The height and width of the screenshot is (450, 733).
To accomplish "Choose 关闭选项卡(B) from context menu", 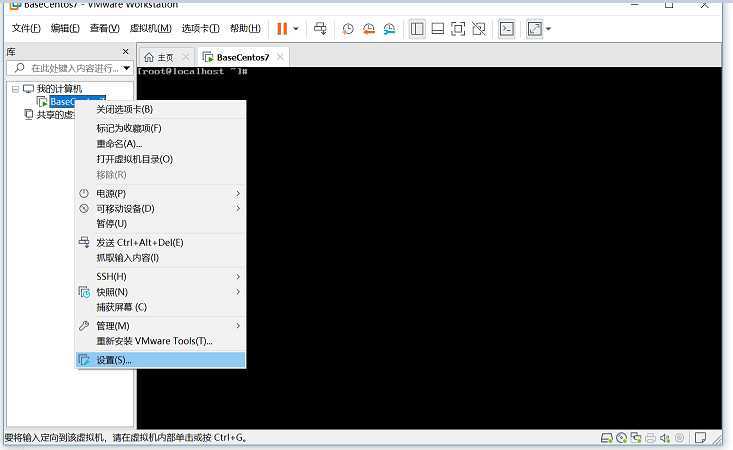I will tap(160, 109).
